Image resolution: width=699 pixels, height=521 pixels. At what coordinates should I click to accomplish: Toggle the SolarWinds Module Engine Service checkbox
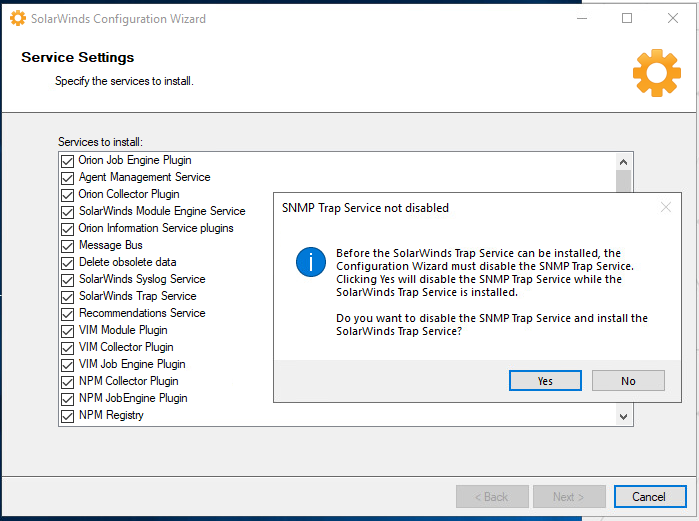67,212
